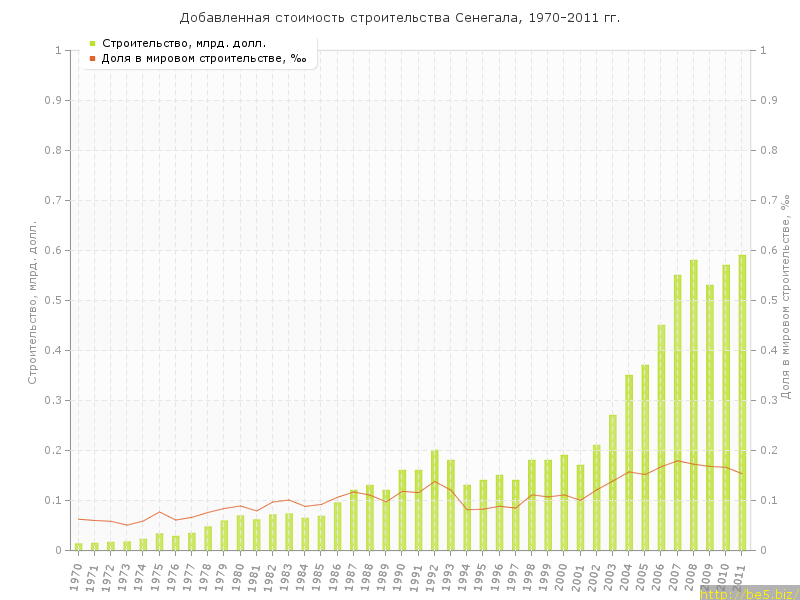800x600 pixels.
Task: Click the 2007 bar
Action: click(677, 412)
